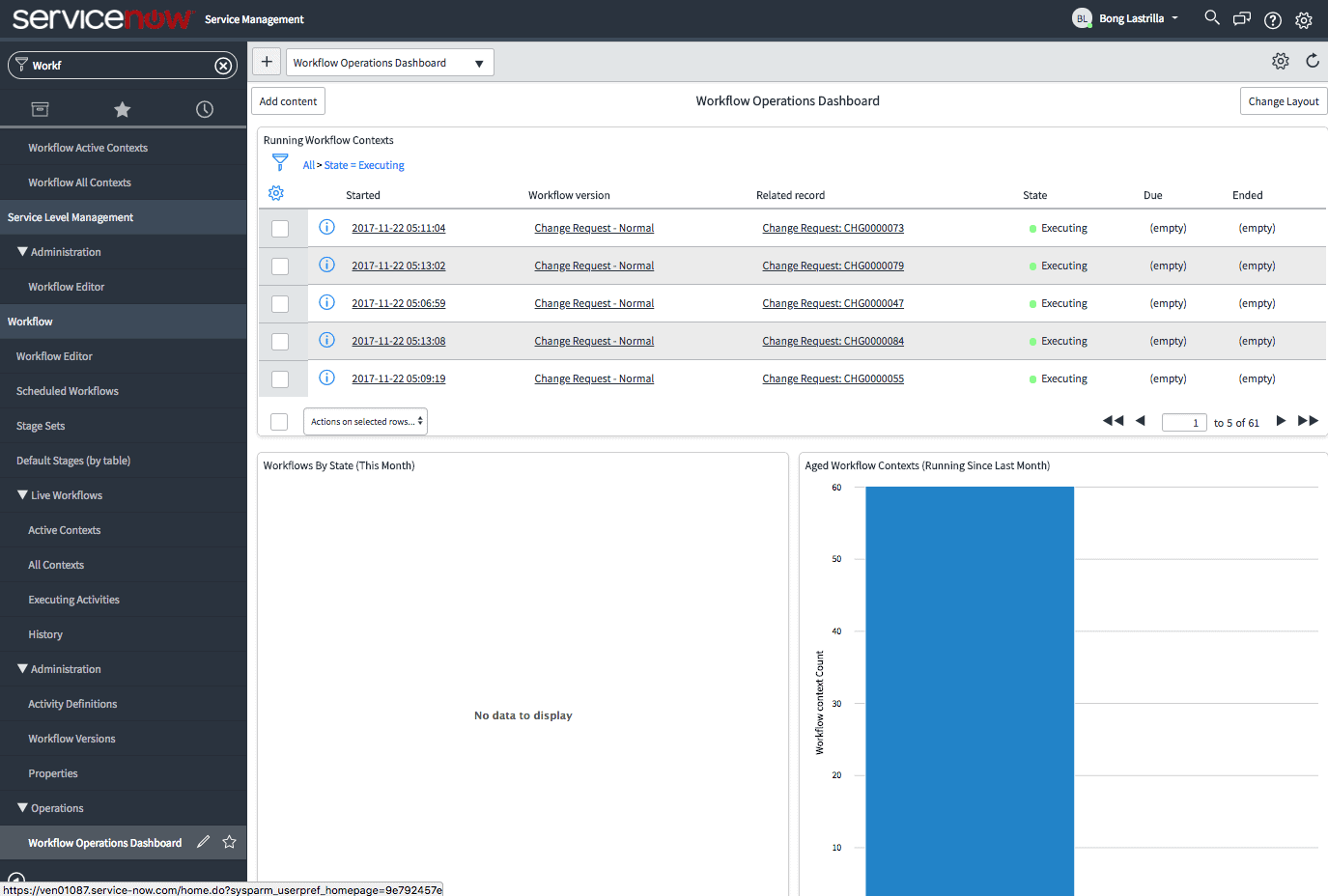
Task: Click the Change Layout button
Action: (x=1284, y=101)
